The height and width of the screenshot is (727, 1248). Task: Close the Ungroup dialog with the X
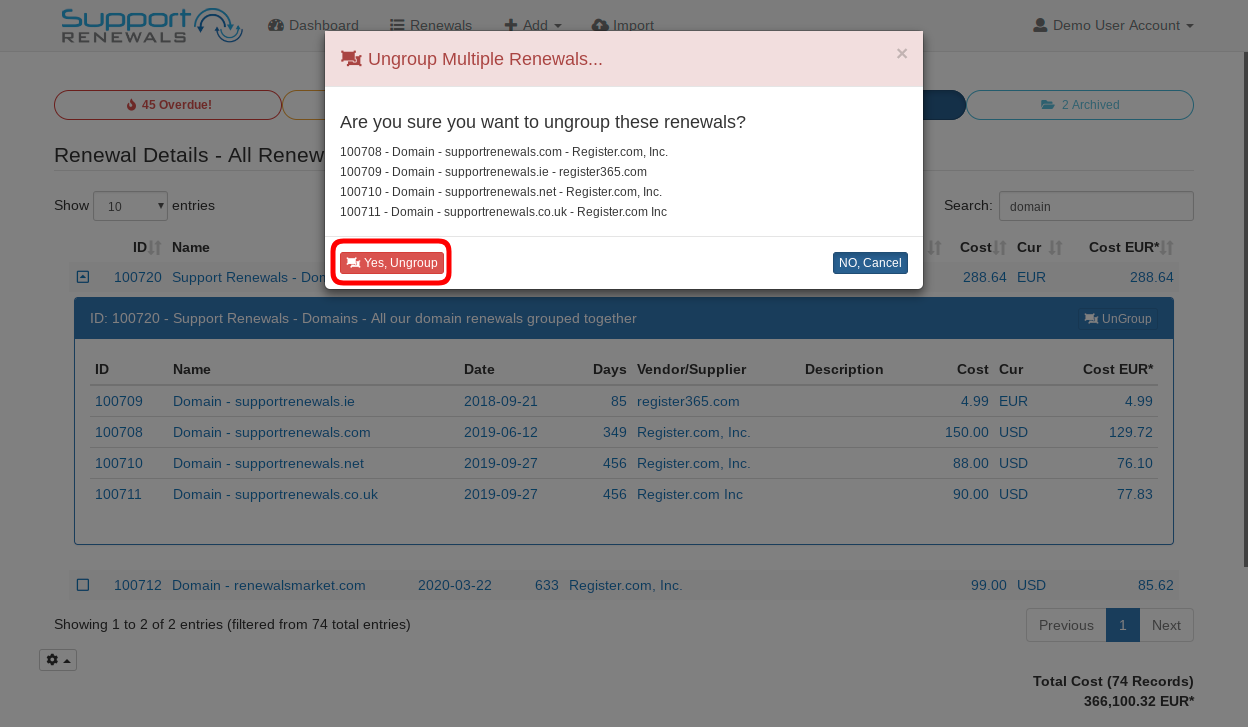click(902, 54)
